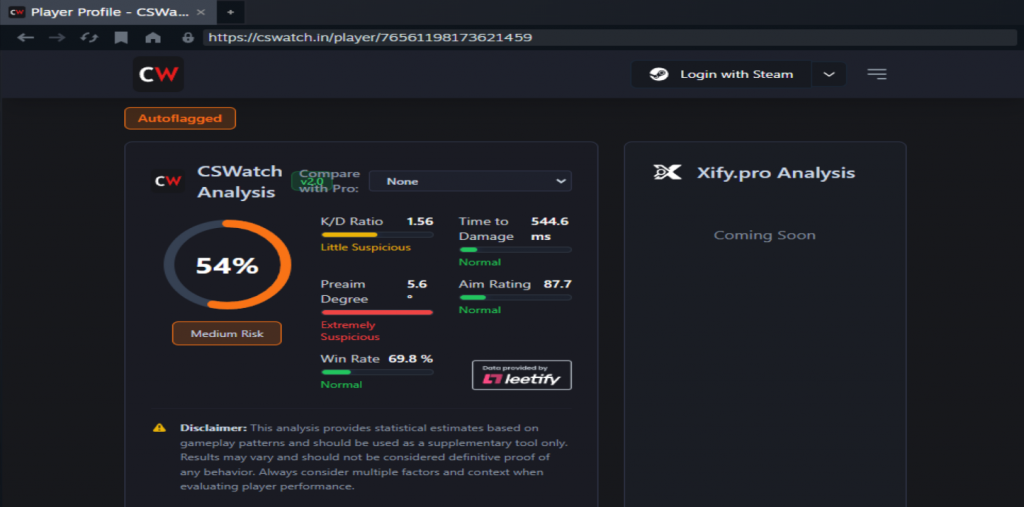Open the leetify data provider link
This screenshot has width=1024, height=507.
tap(521, 374)
